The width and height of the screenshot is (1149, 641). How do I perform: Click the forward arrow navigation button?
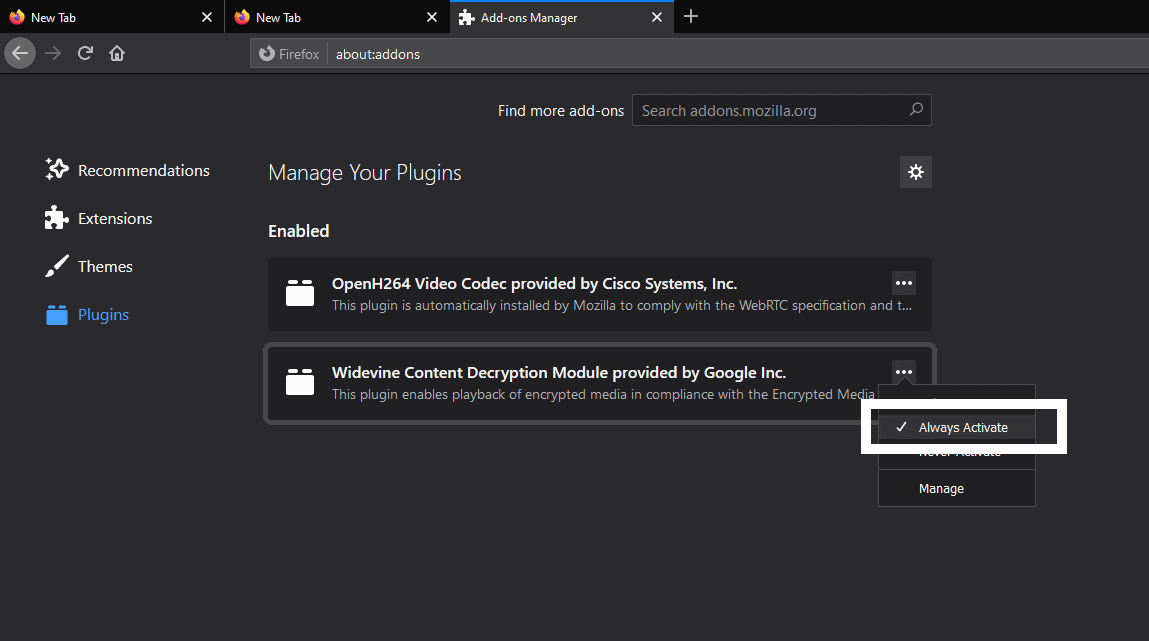pyautogui.click(x=53, y=53)
